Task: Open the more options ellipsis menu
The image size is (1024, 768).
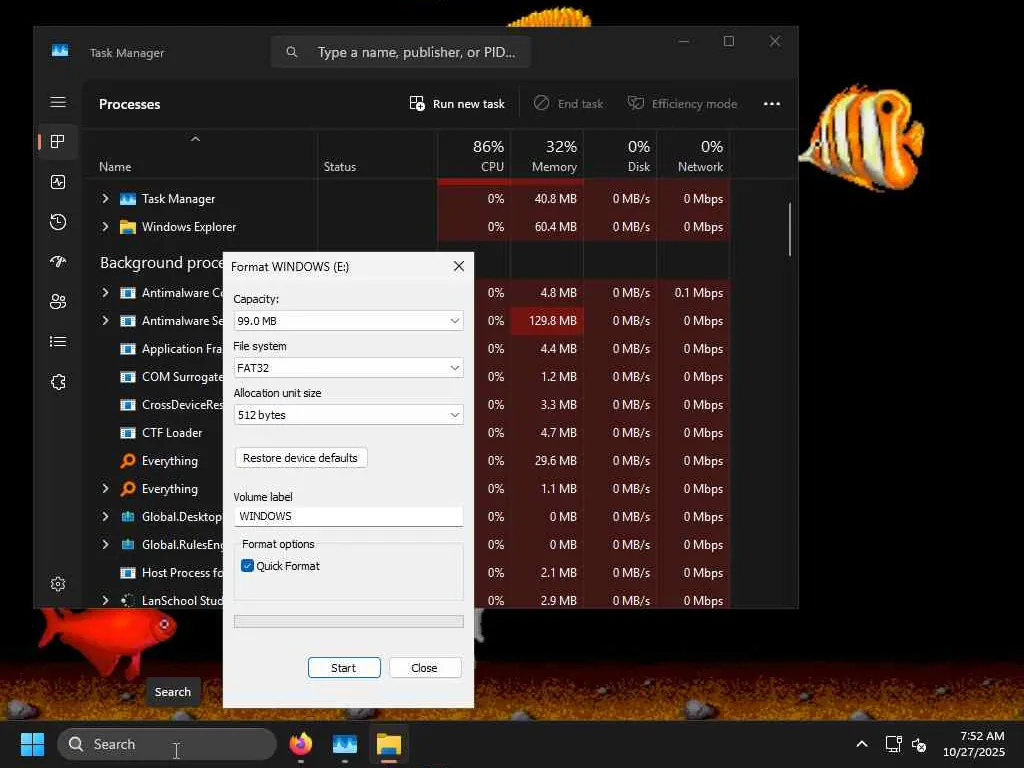Action: 772,104
